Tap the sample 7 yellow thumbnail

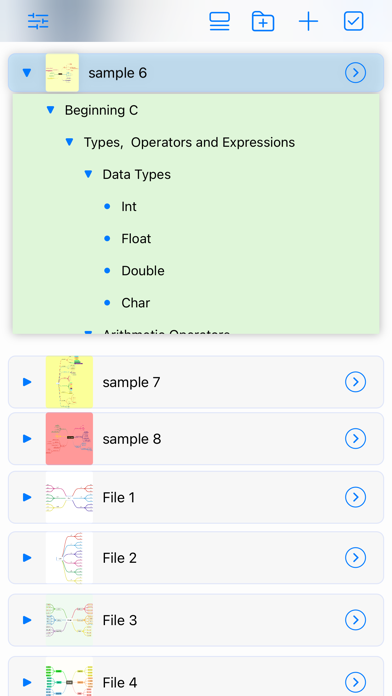69,382
